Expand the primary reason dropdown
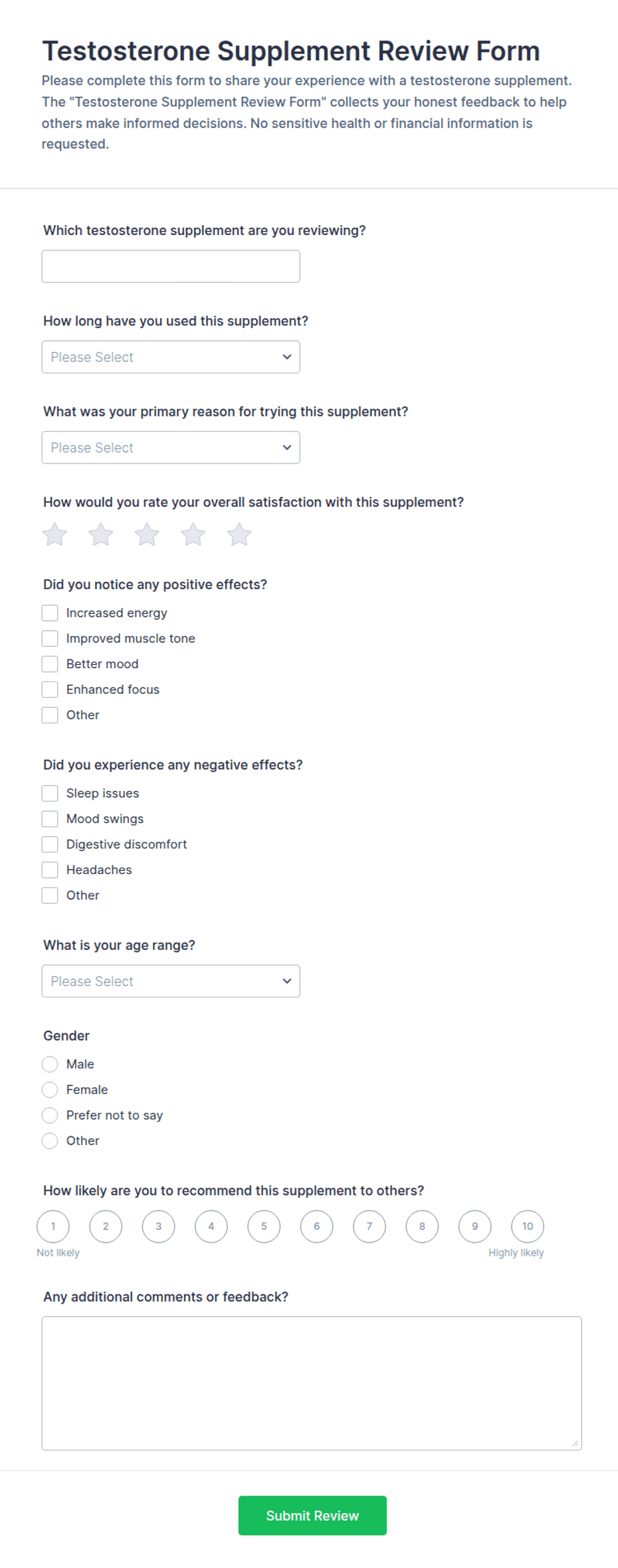This screenshot has width=618, height=1568. [171, 448]
